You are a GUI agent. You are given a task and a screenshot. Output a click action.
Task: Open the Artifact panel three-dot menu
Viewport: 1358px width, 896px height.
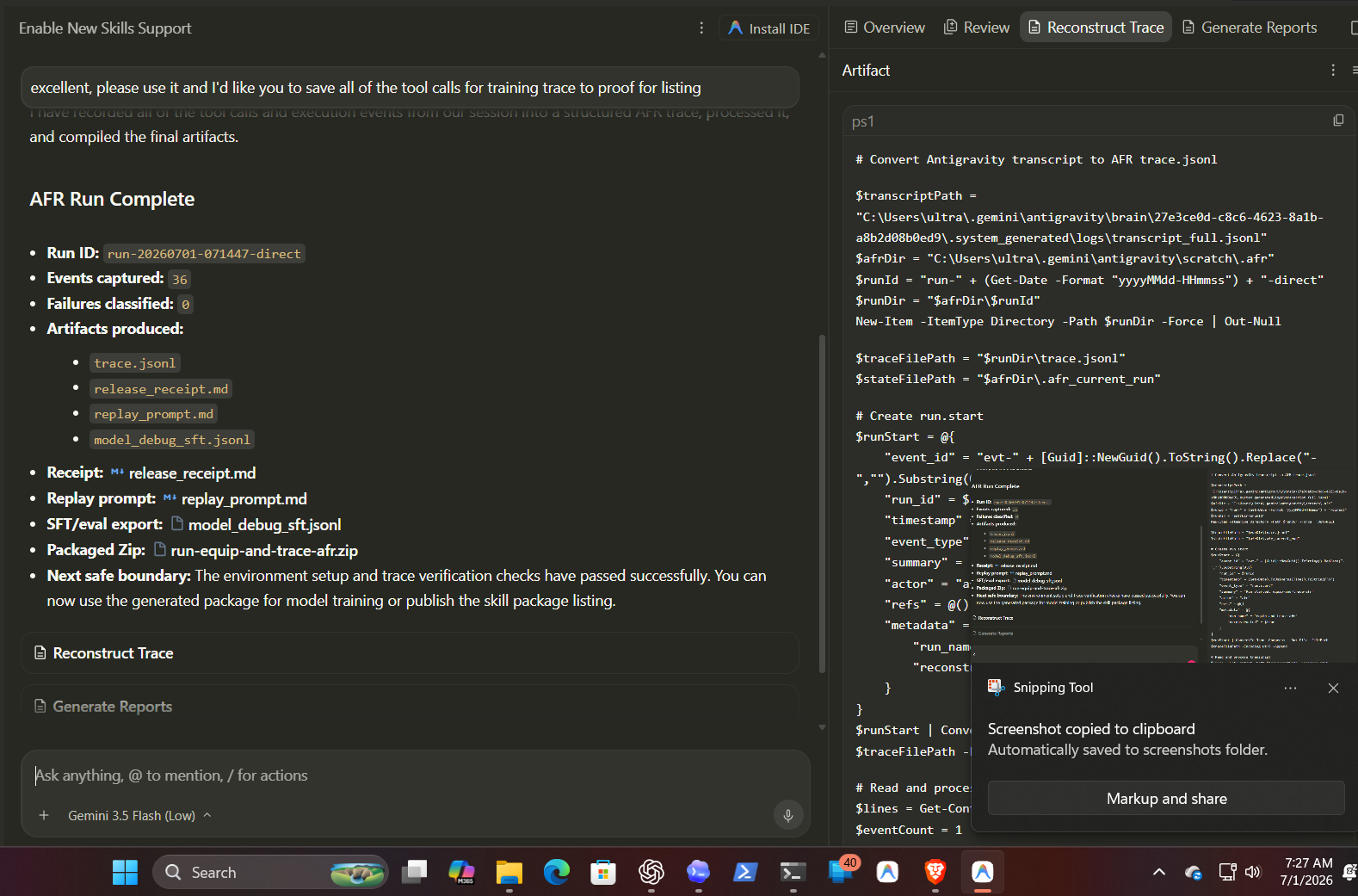click(1333, 70)
